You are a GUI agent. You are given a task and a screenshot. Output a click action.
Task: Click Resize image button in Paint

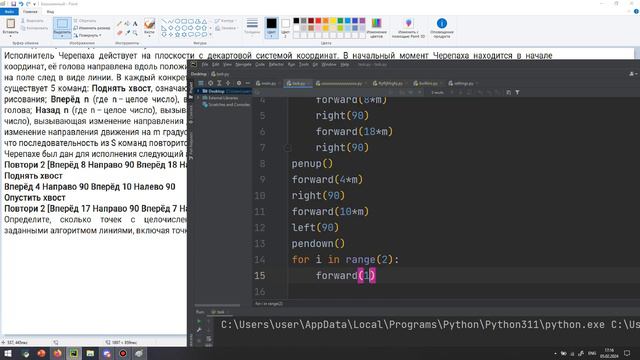tap(92, 28)
